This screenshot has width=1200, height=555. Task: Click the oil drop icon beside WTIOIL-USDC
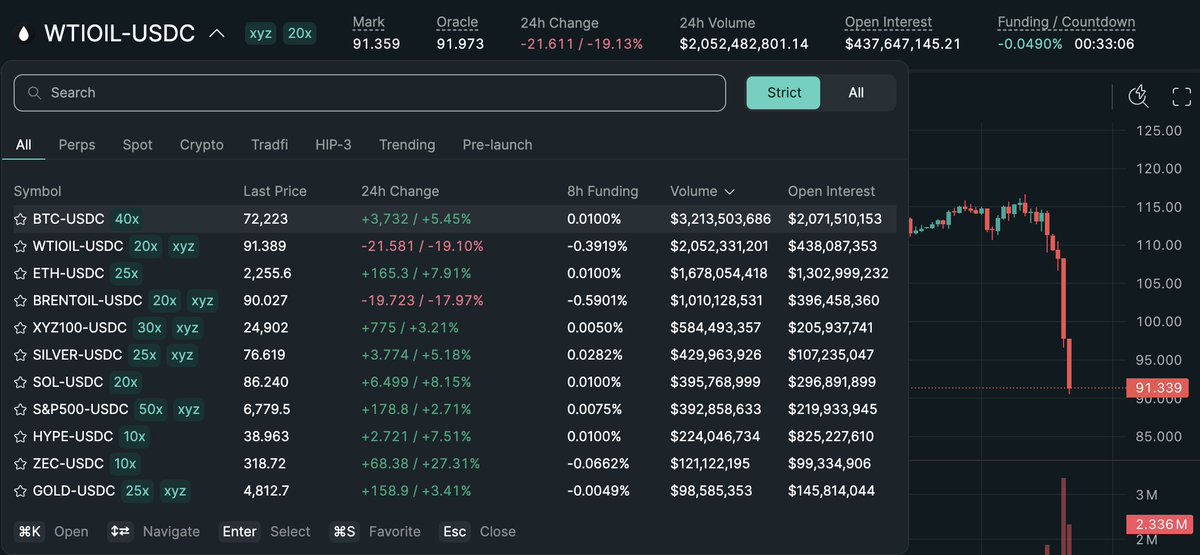tap(24, 33)
